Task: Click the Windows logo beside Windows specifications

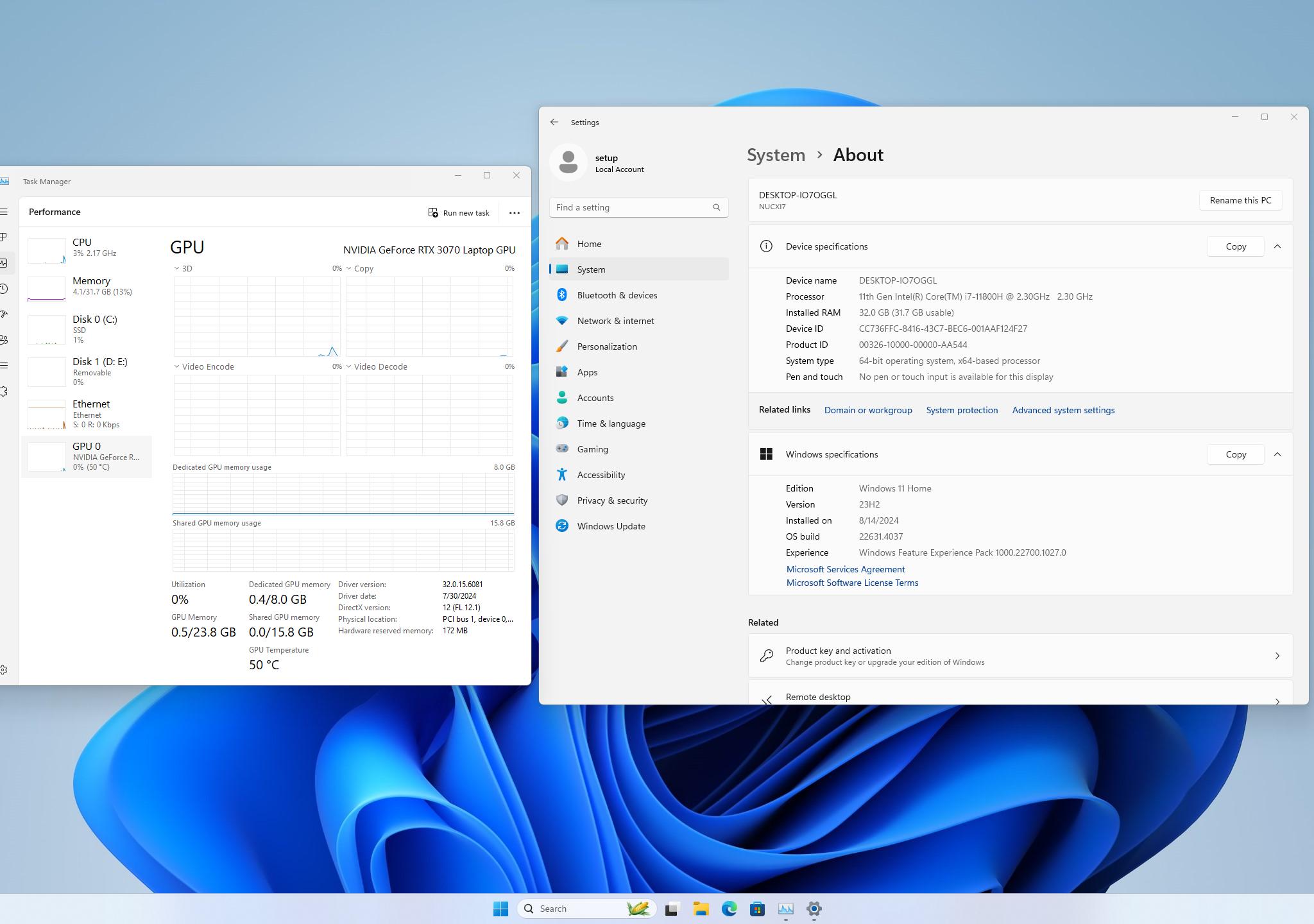Action: click(x=766, y=454)
